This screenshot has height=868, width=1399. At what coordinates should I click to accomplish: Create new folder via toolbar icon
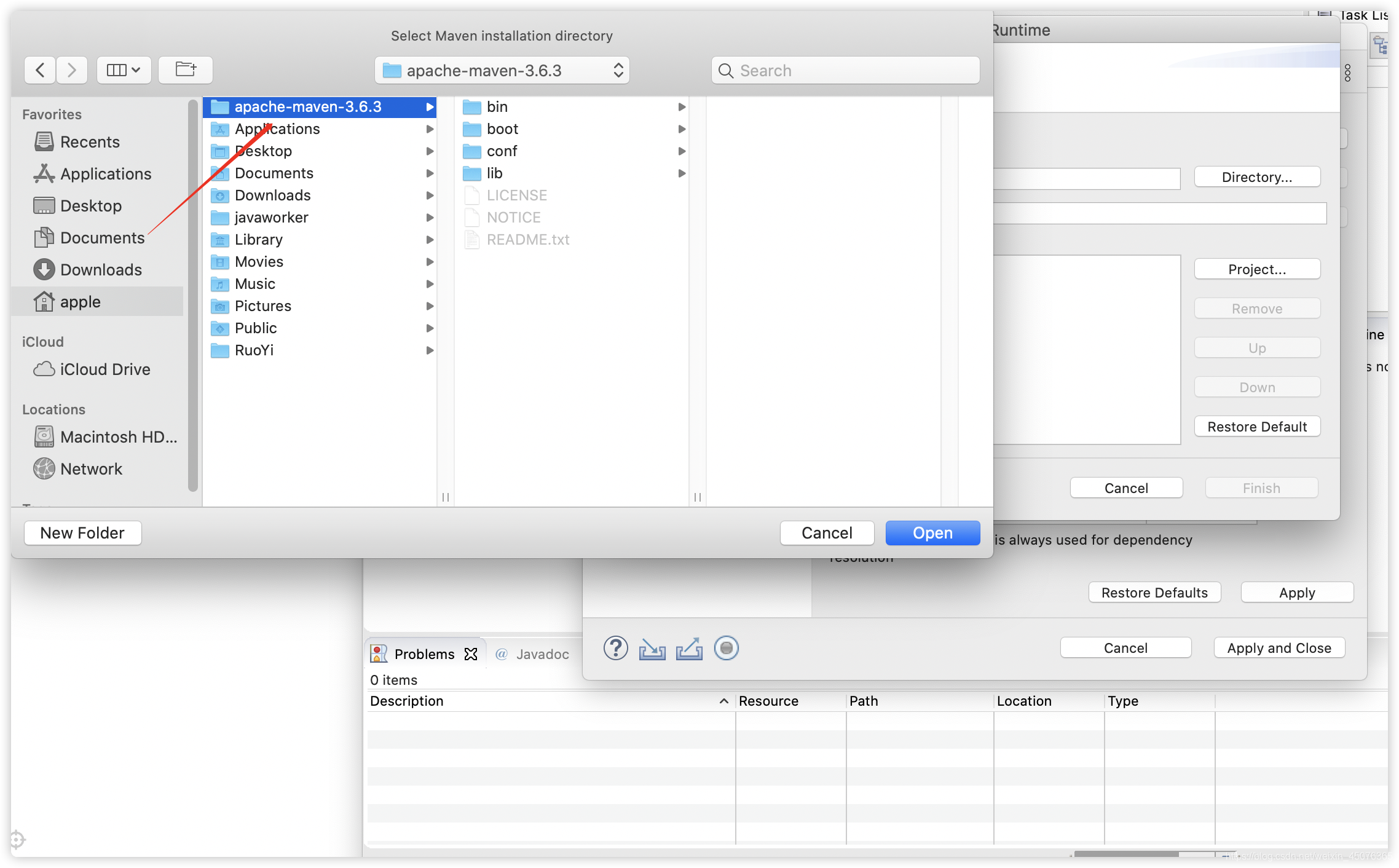coord(186,70)
